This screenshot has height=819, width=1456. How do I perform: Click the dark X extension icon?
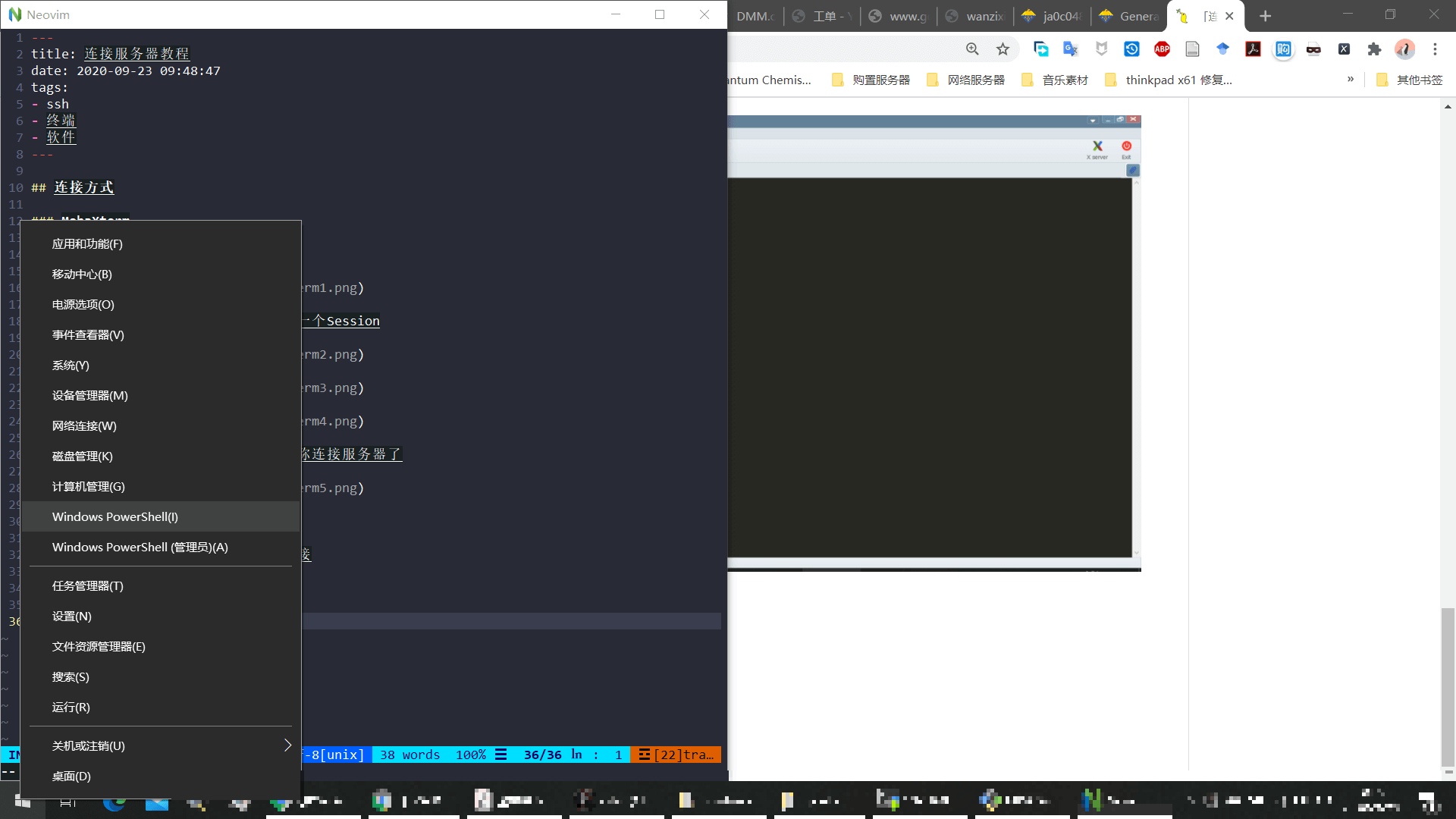point(1344,49)
